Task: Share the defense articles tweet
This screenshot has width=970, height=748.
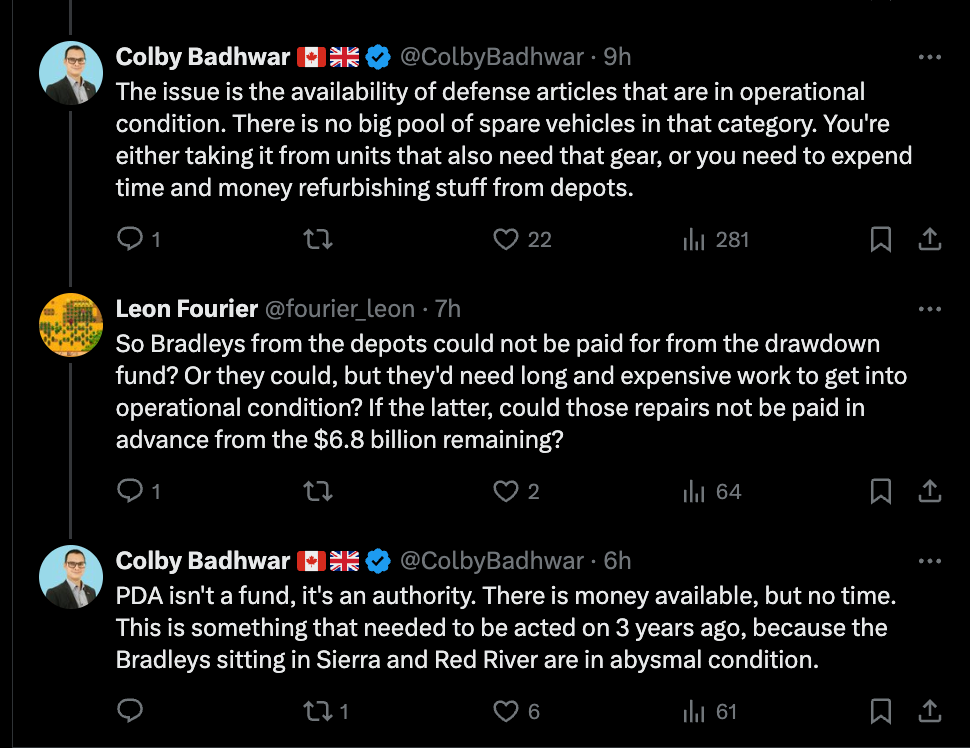Action: coord(929,240)
